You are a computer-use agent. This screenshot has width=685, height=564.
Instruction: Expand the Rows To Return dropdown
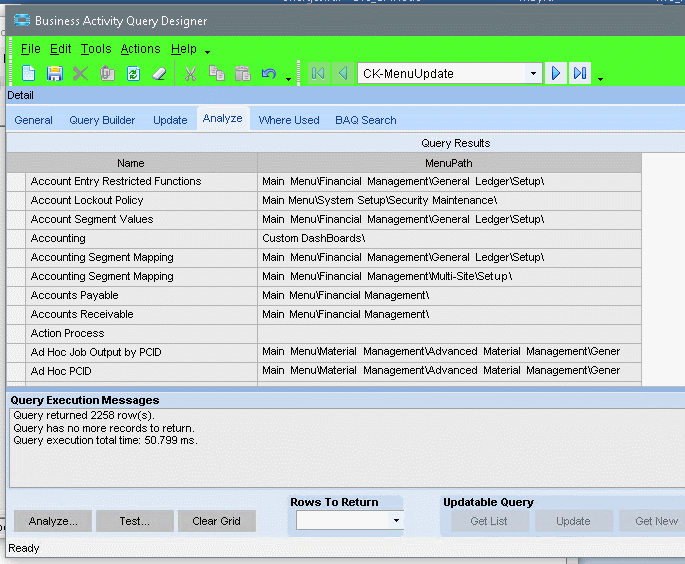point(396,520)
